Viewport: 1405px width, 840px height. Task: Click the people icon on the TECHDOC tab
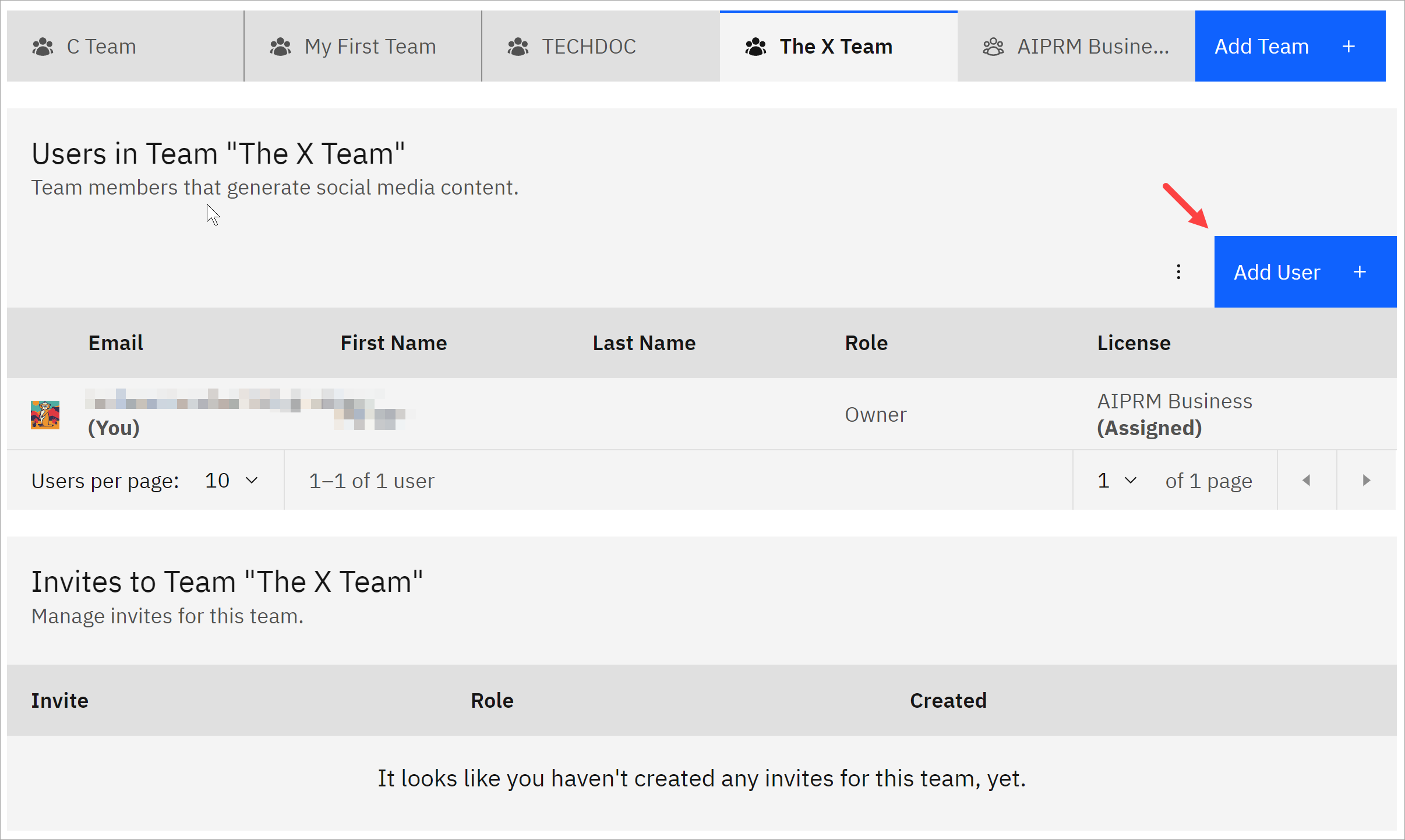[517, 46]
